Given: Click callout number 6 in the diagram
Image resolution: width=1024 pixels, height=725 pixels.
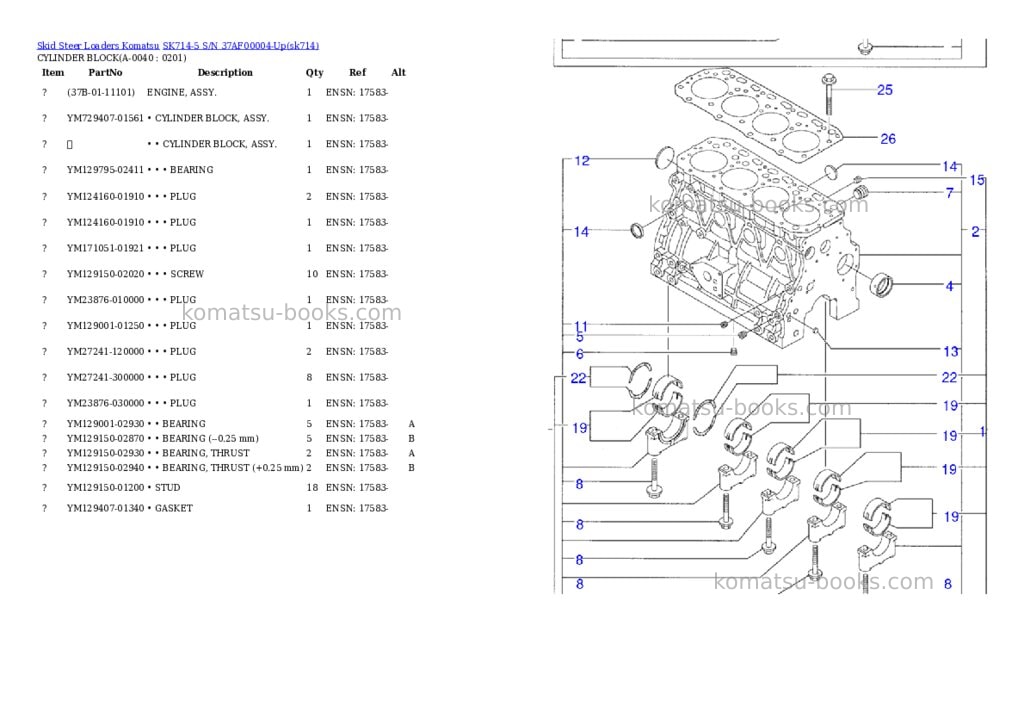Looking at the screenshot, I should (579, 354).
